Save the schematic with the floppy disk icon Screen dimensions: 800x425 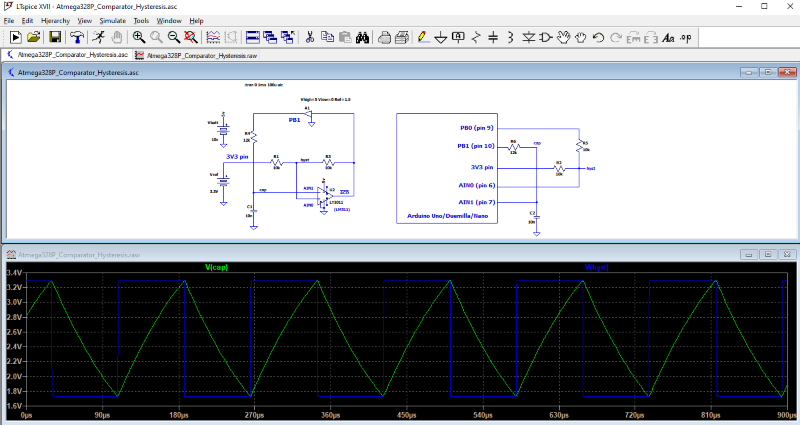click(55, 37)
